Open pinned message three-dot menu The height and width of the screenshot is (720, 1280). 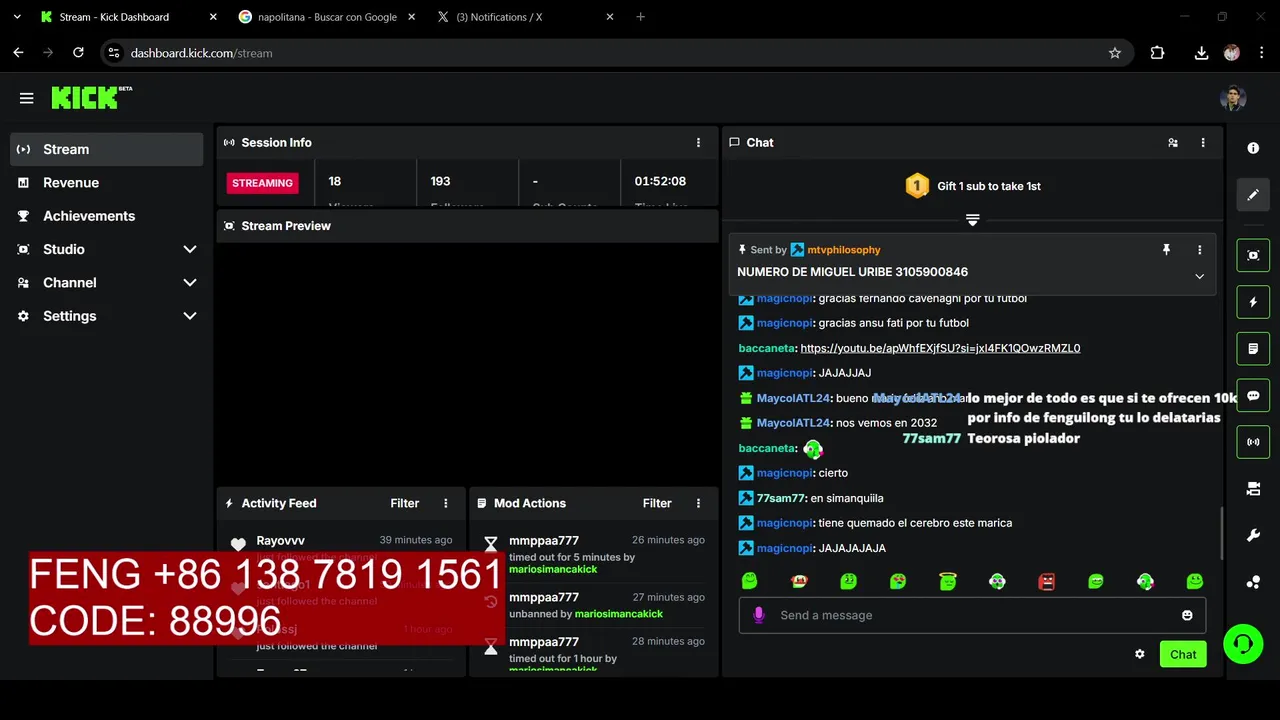1200,250
